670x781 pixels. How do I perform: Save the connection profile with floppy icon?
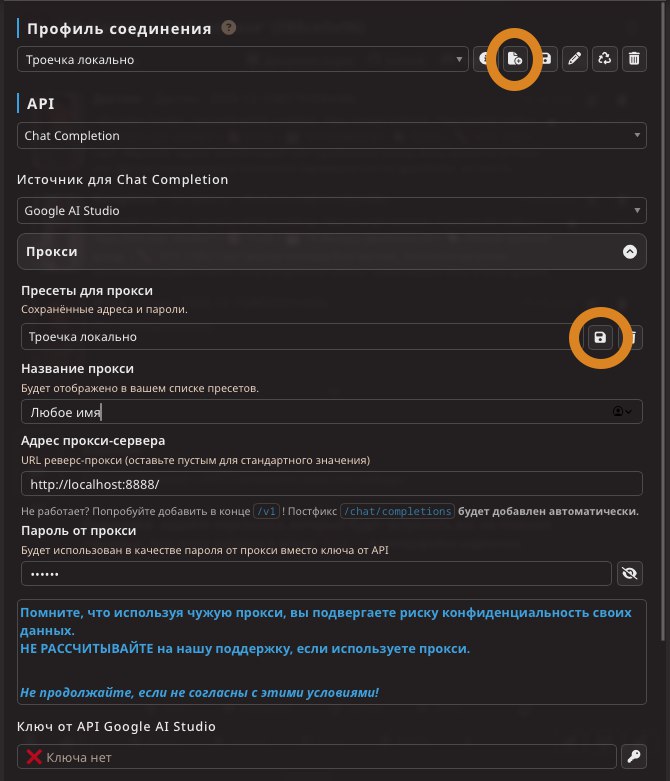[x=546, y=59]
